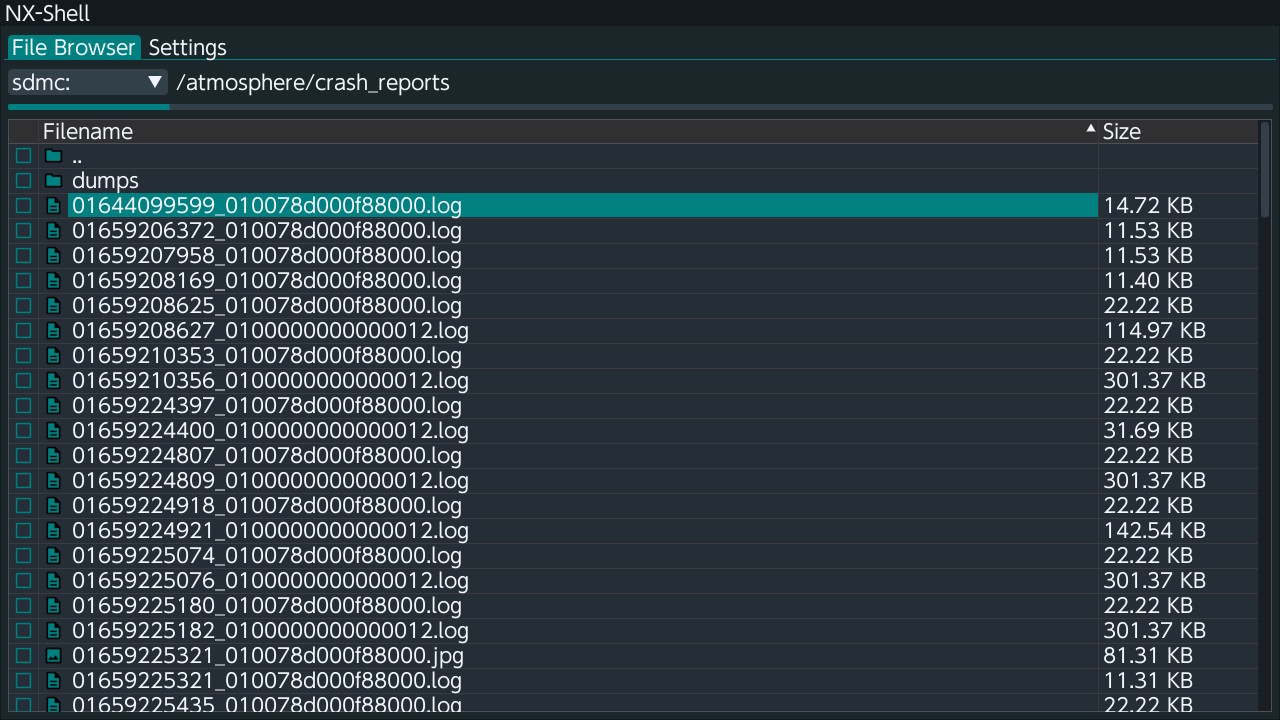Click file icon of 01644099599_010078d000f88000.log

coord(54,206)
